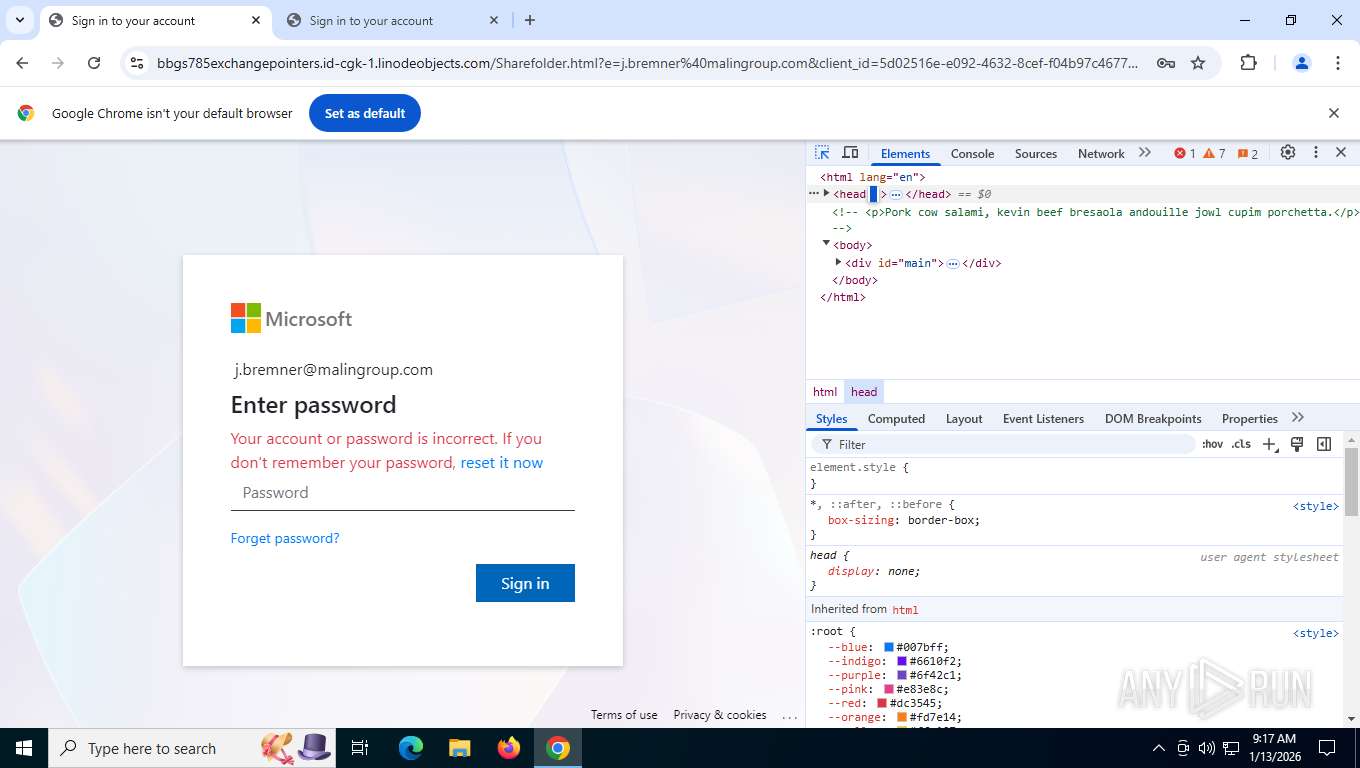Open the head node actions dots

click(814, 193)
